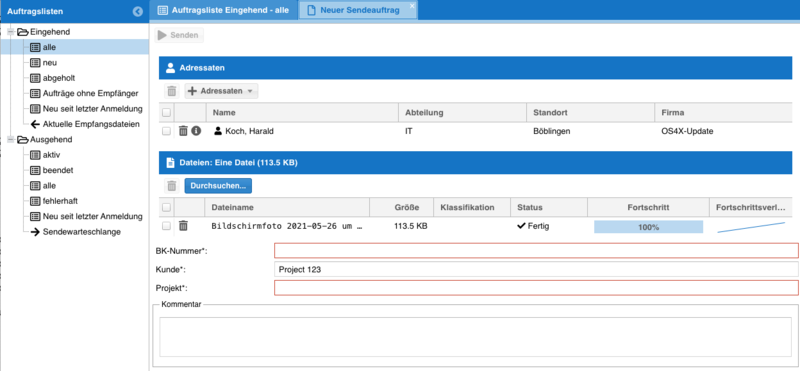Click the Durchsuchen... button
The image size is (800, 371).
(x=218, y=186)
